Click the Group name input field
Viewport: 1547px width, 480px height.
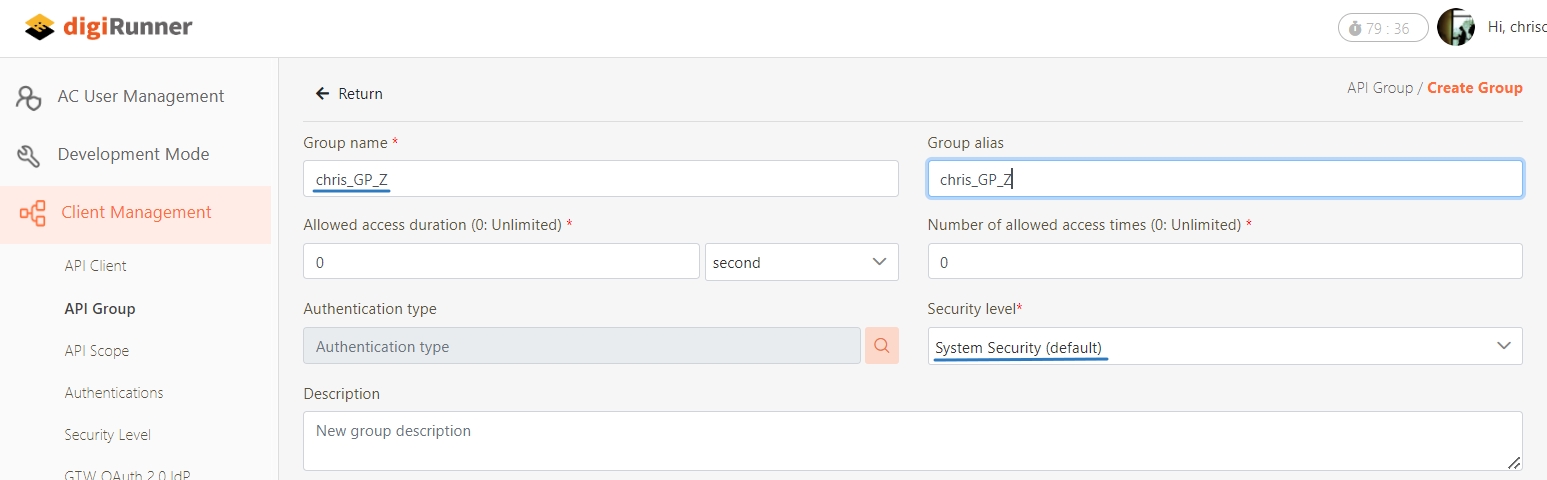coord(600,179)
